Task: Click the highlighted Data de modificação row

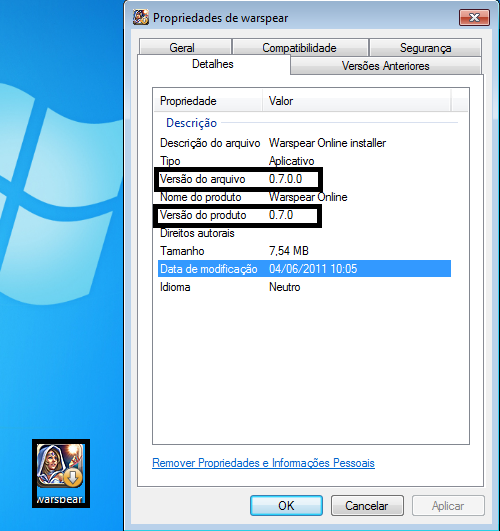Action: click(x=304, y=269)
